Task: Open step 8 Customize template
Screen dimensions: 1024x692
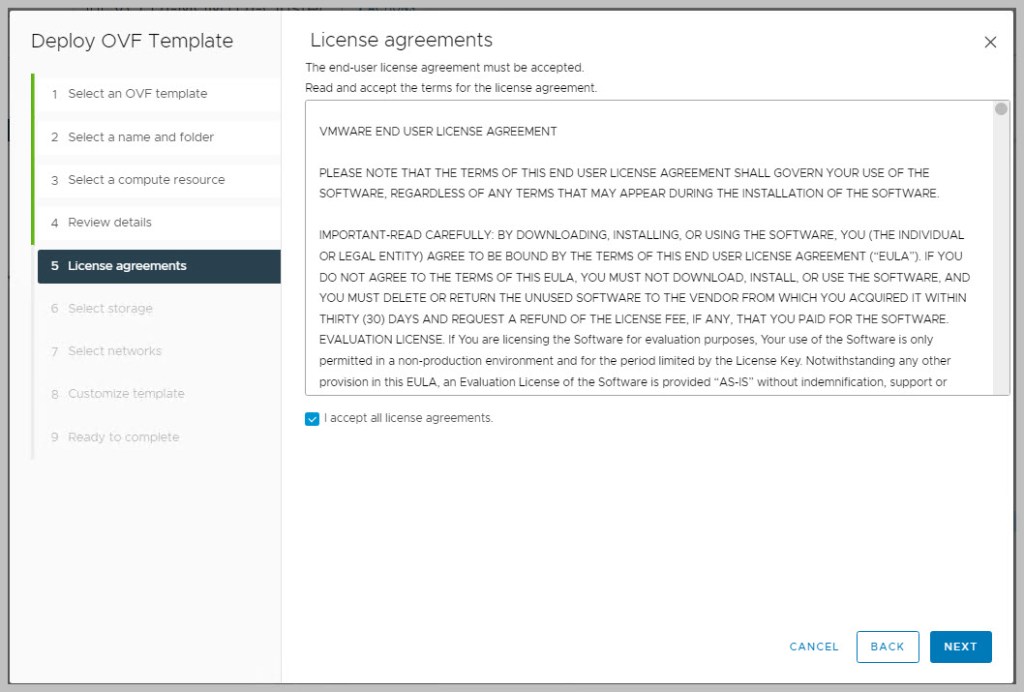Action: [126, 394]
